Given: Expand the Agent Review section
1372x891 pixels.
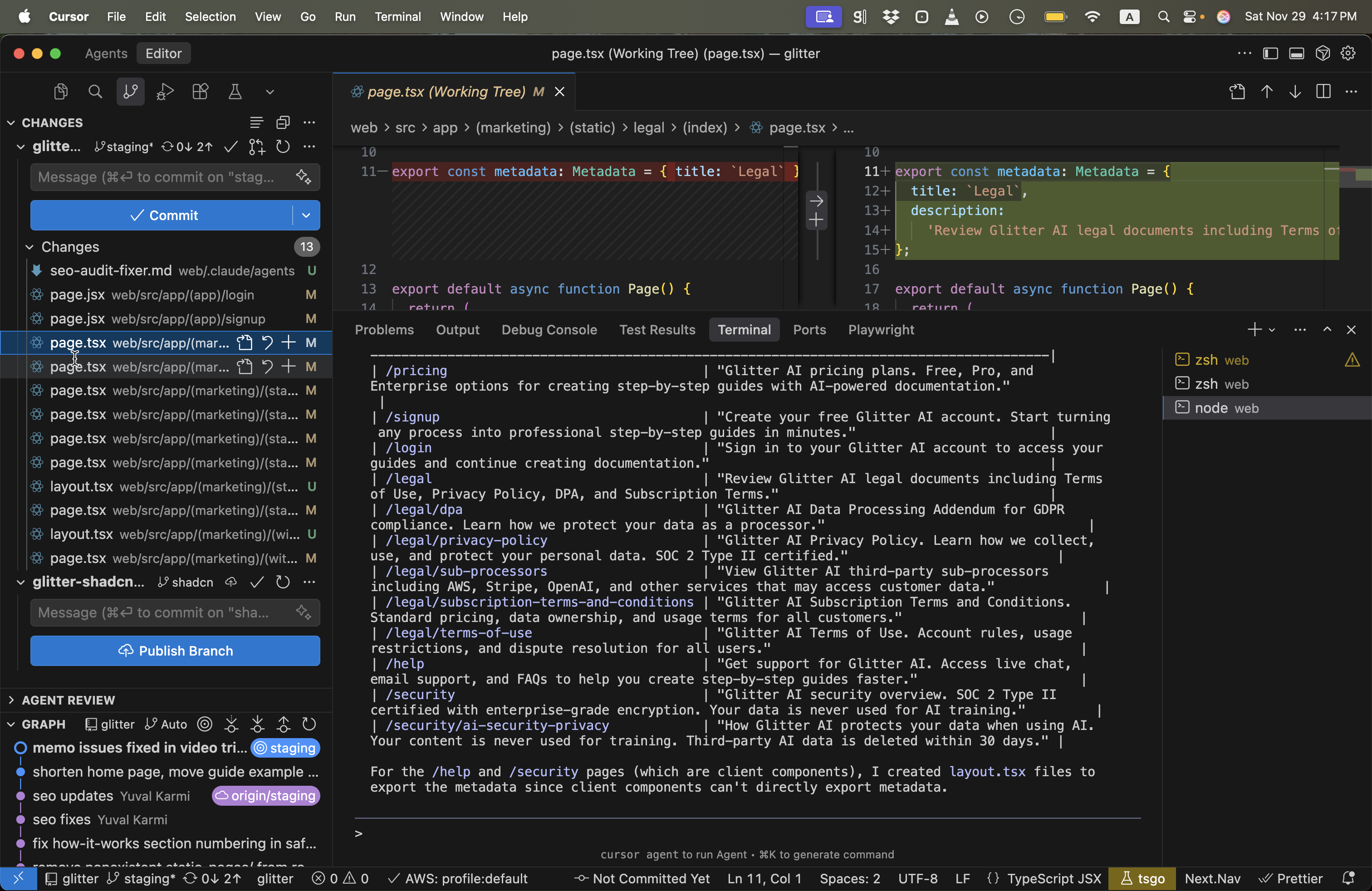Looking at the screenshot, I should pyautogui.click(x=11, y=700).
